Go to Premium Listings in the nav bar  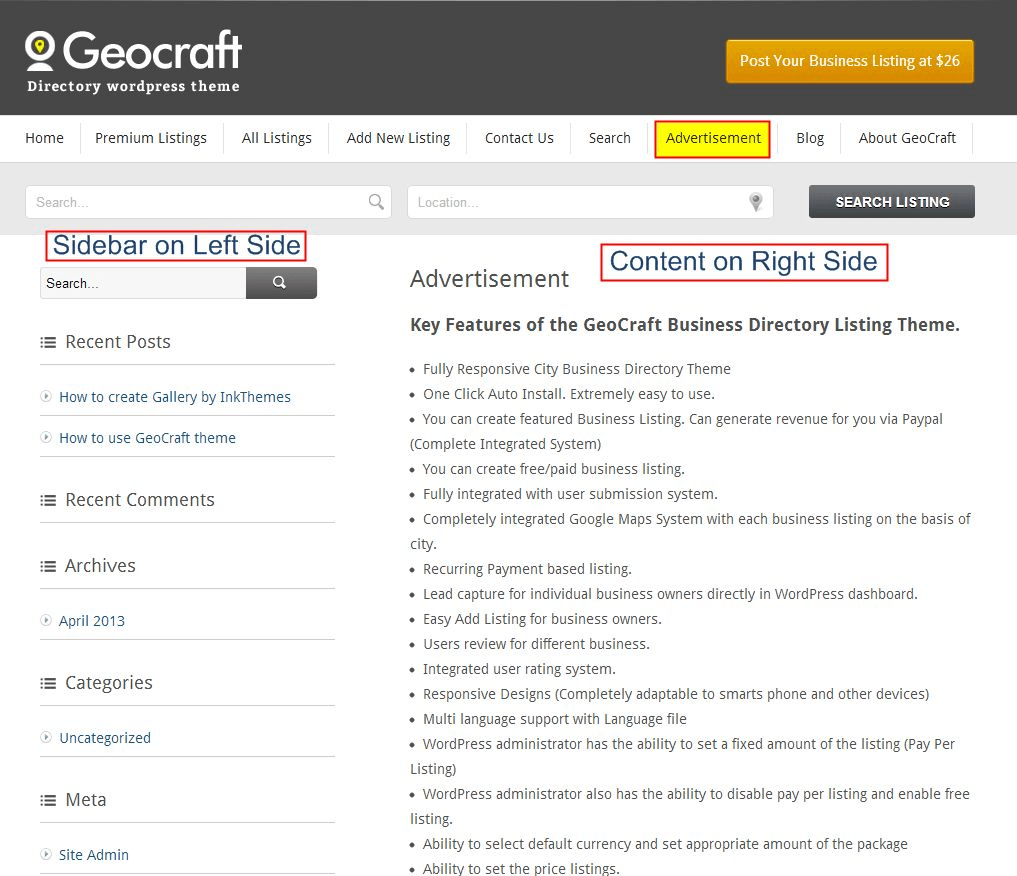[x=151, y=138]
